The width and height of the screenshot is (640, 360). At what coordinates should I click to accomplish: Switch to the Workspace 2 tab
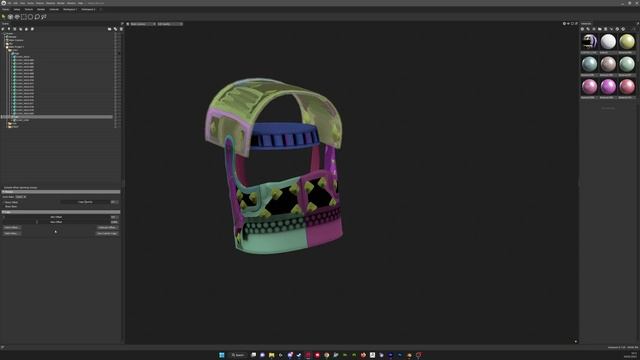click(88, 9)
